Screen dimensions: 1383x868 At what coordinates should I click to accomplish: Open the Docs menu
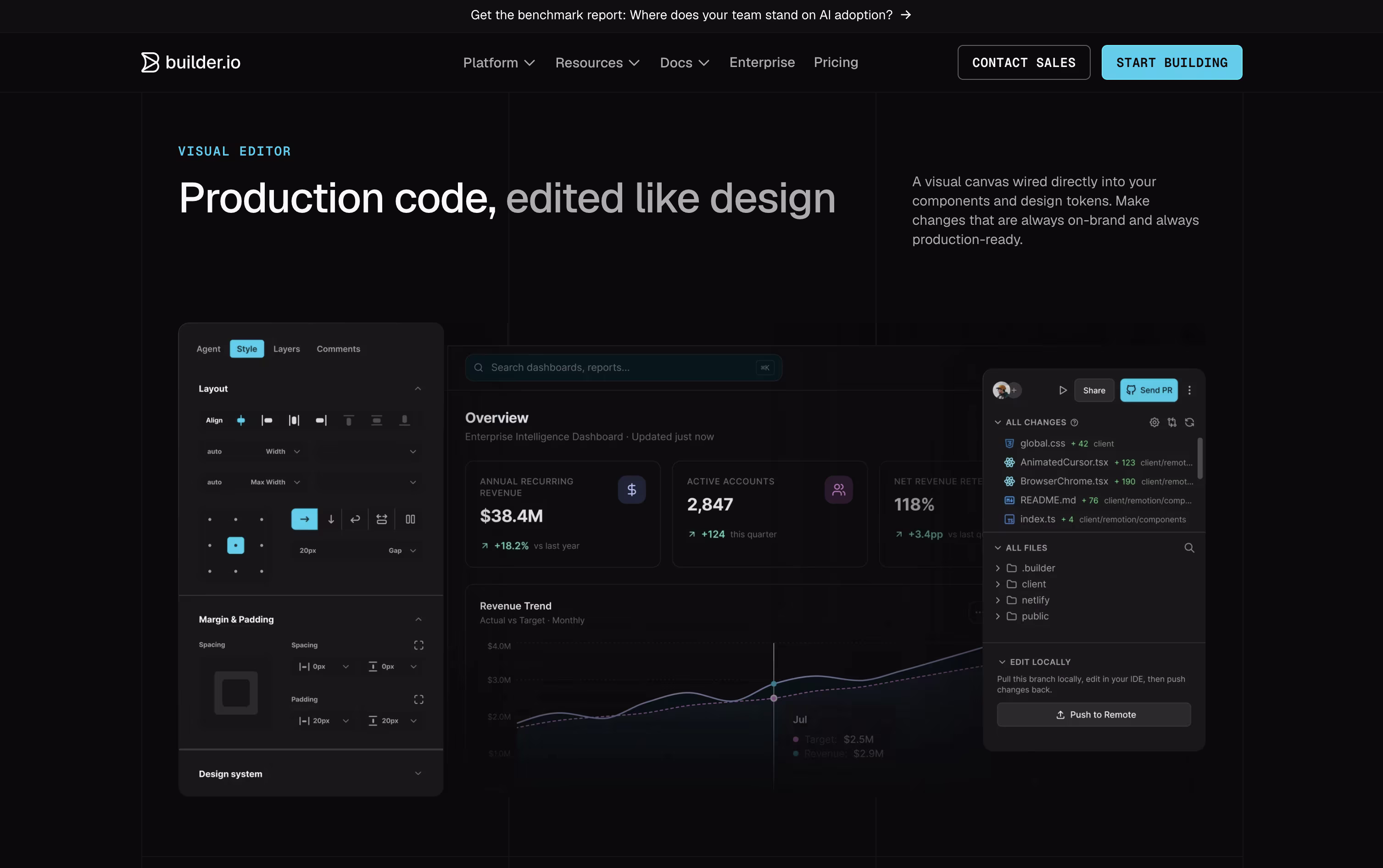(x=684, y=62)
